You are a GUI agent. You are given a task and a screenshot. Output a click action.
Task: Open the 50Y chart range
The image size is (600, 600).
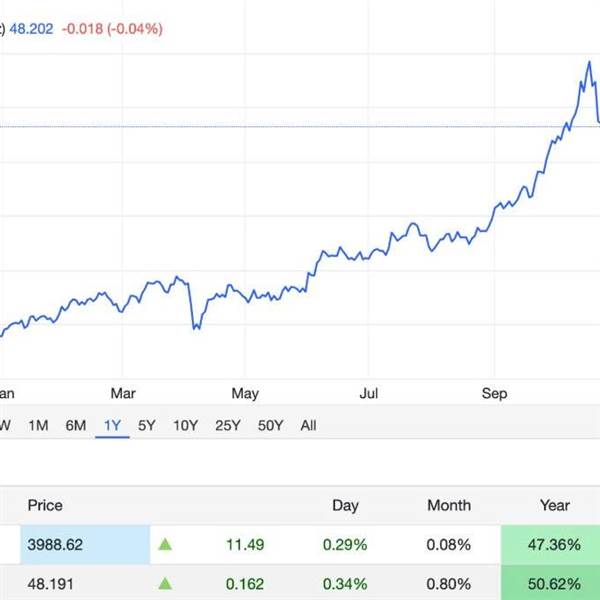click(270, 425)
